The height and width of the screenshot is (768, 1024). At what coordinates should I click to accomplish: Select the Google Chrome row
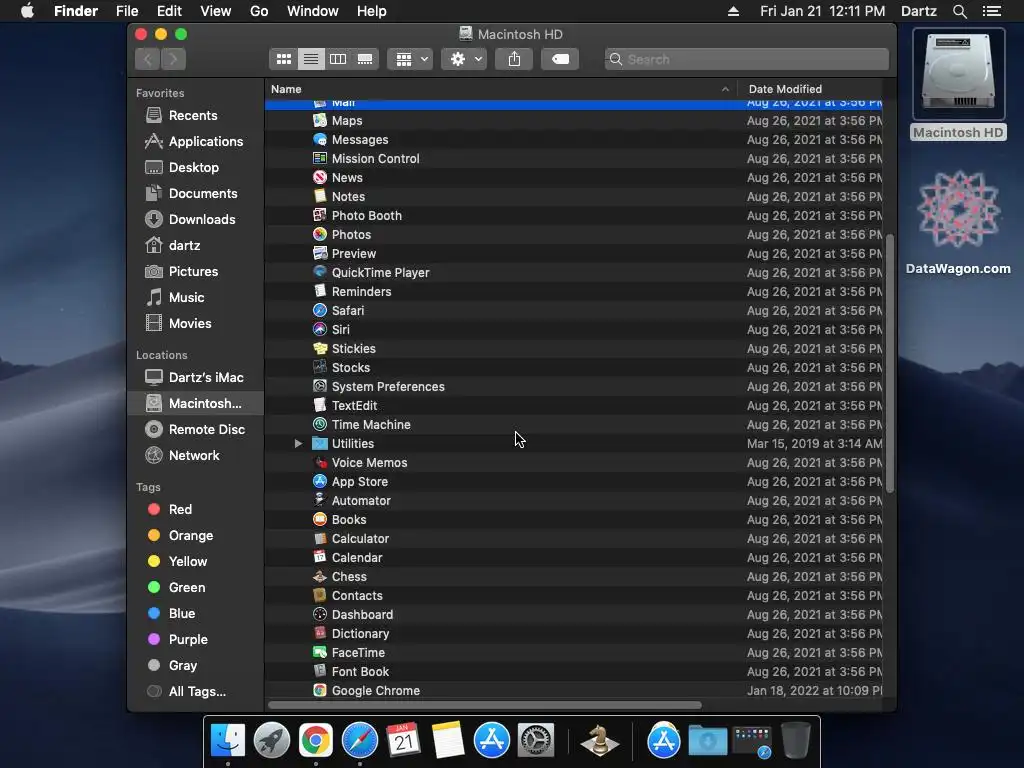tap(573, 690)
